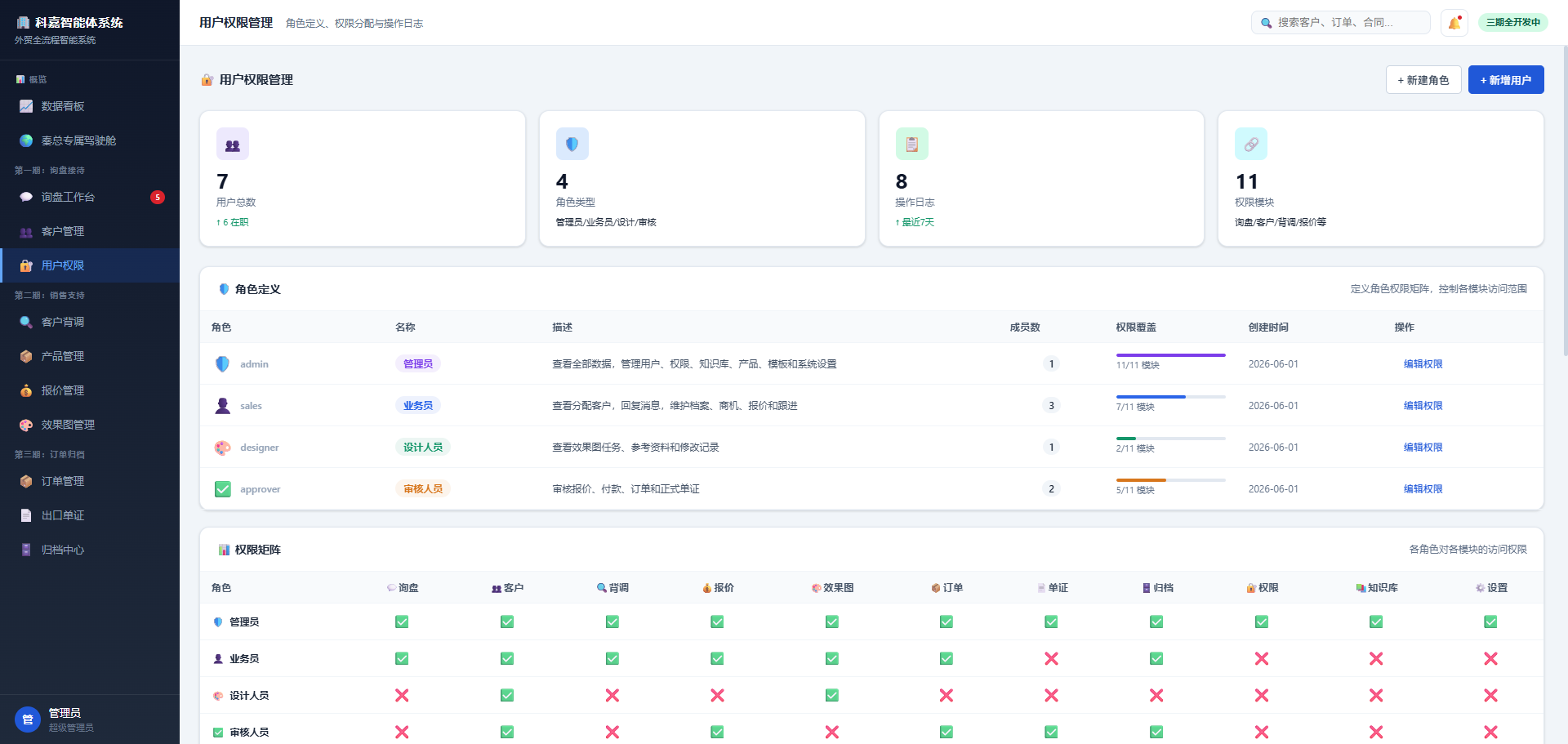This screenshot has height=744, width=1568.
Task: Click the 效果图管理 palette icon
Action: point(26,425)
